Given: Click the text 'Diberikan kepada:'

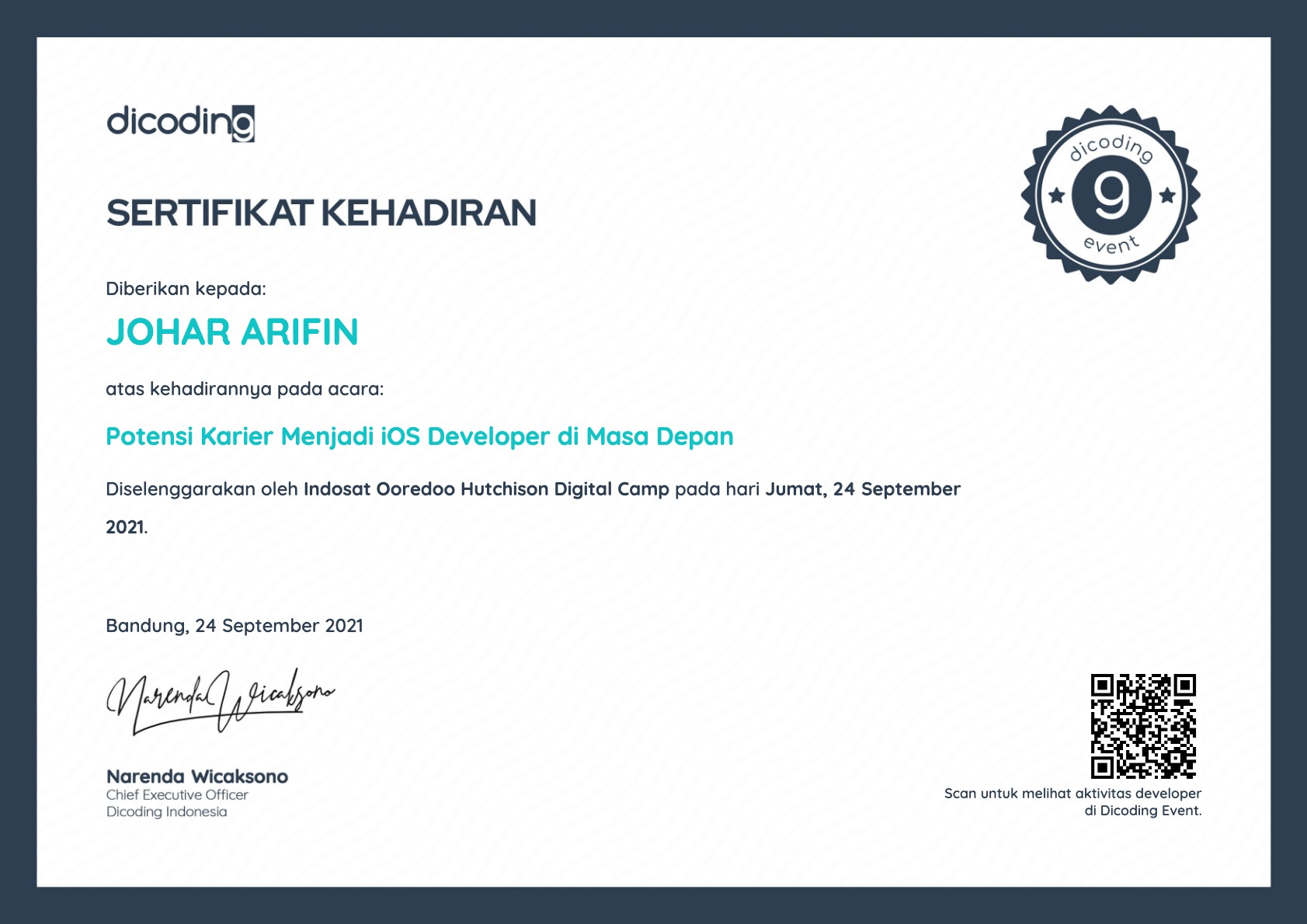Looking at the screenshot, I should click(x=186, y=289).
